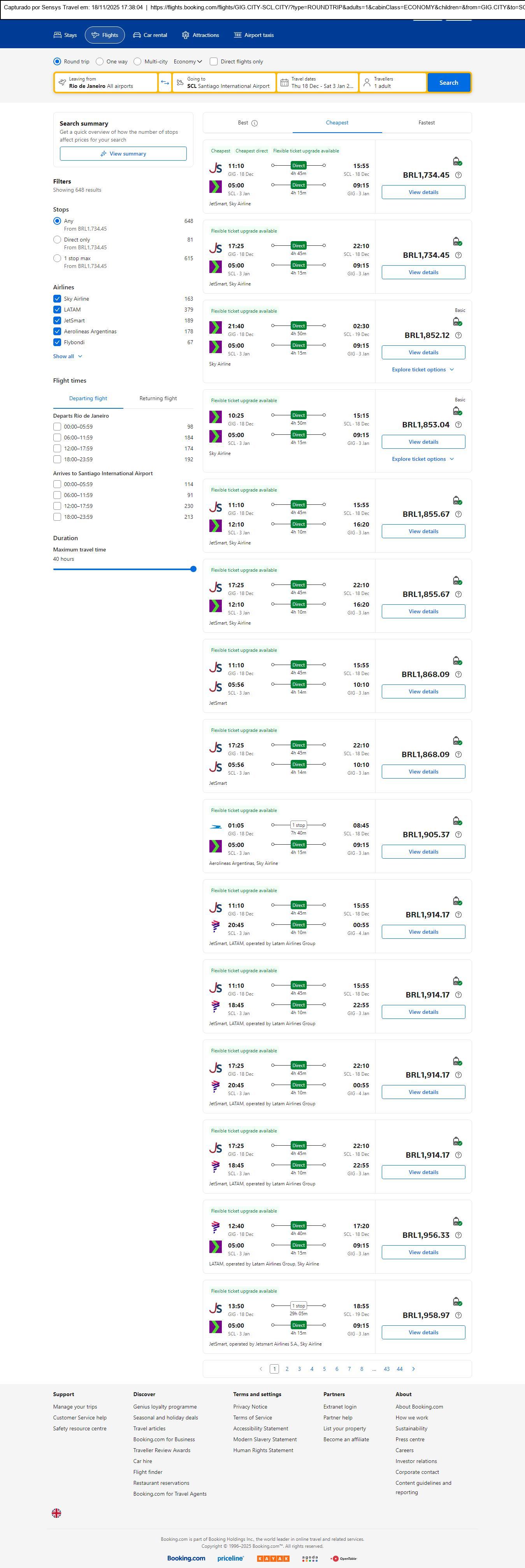Screen dimensions: 525x1568
Task: Open the Economy cabin class dropdown
Action: pyautogui.click(x=188, y=61)
